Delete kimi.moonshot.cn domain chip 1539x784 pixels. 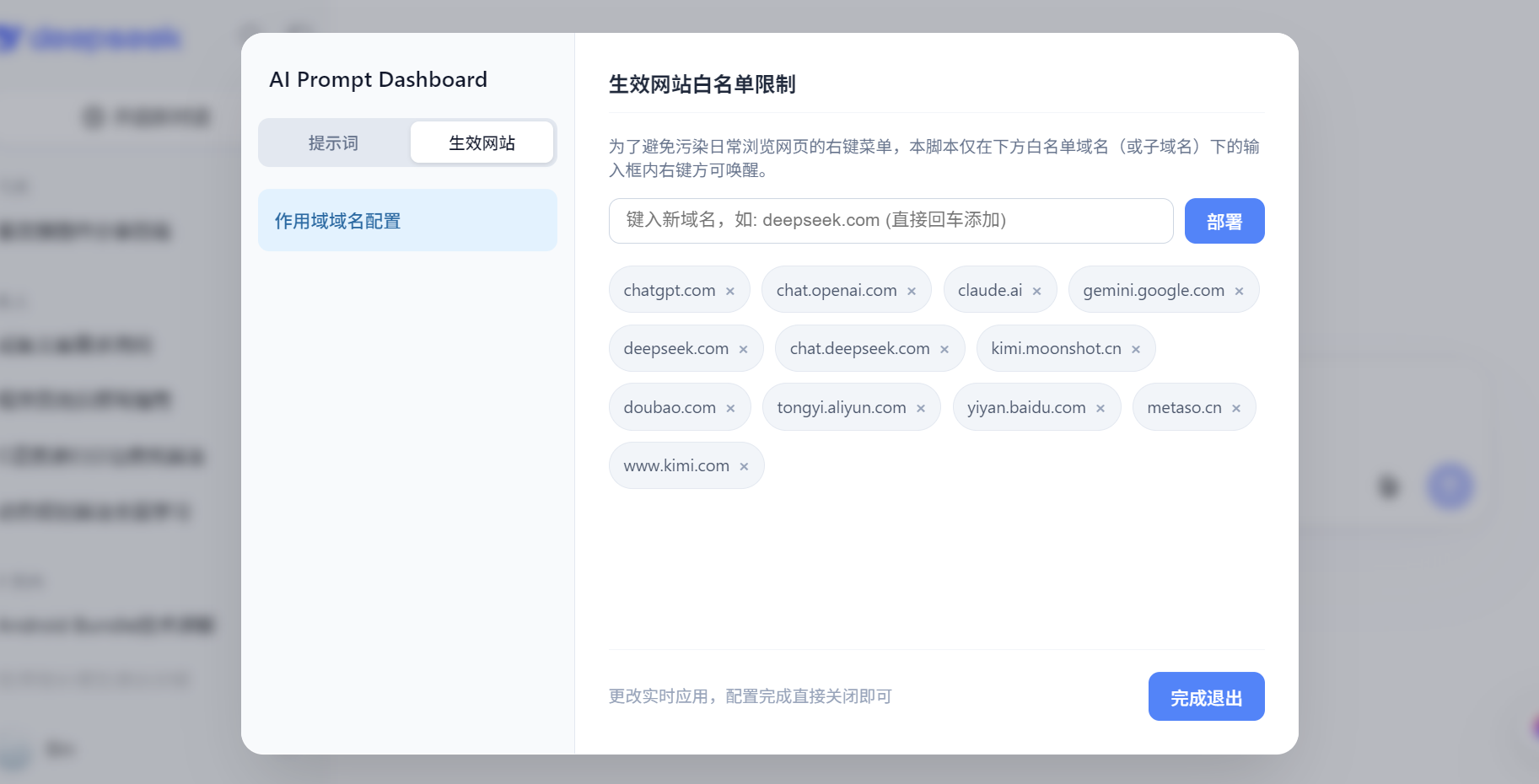(x=1136, y=350)
